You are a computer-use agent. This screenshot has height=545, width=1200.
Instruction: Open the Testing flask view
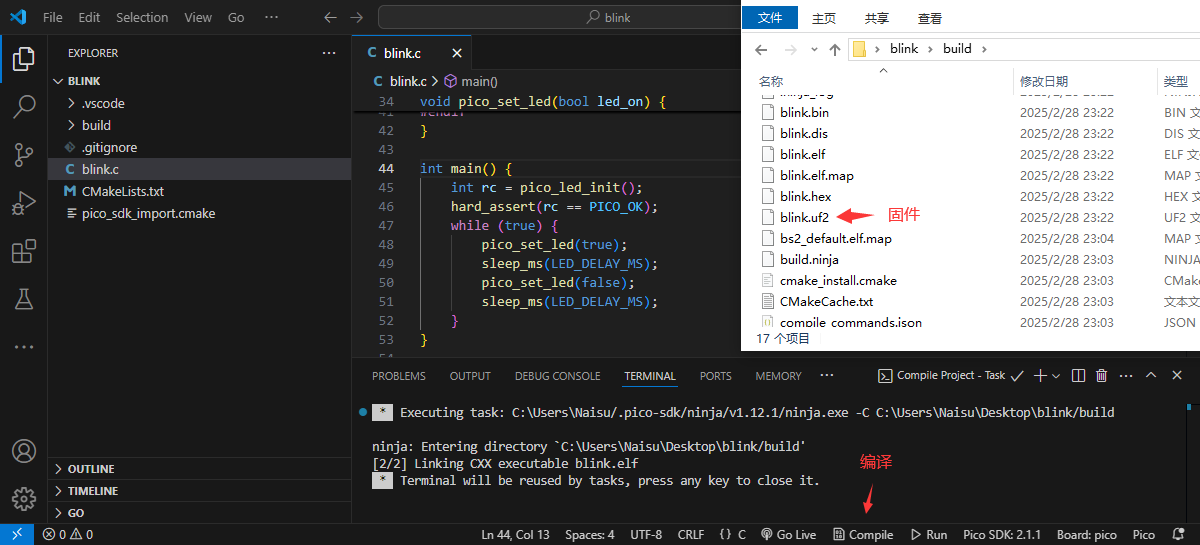coord(24,299)
